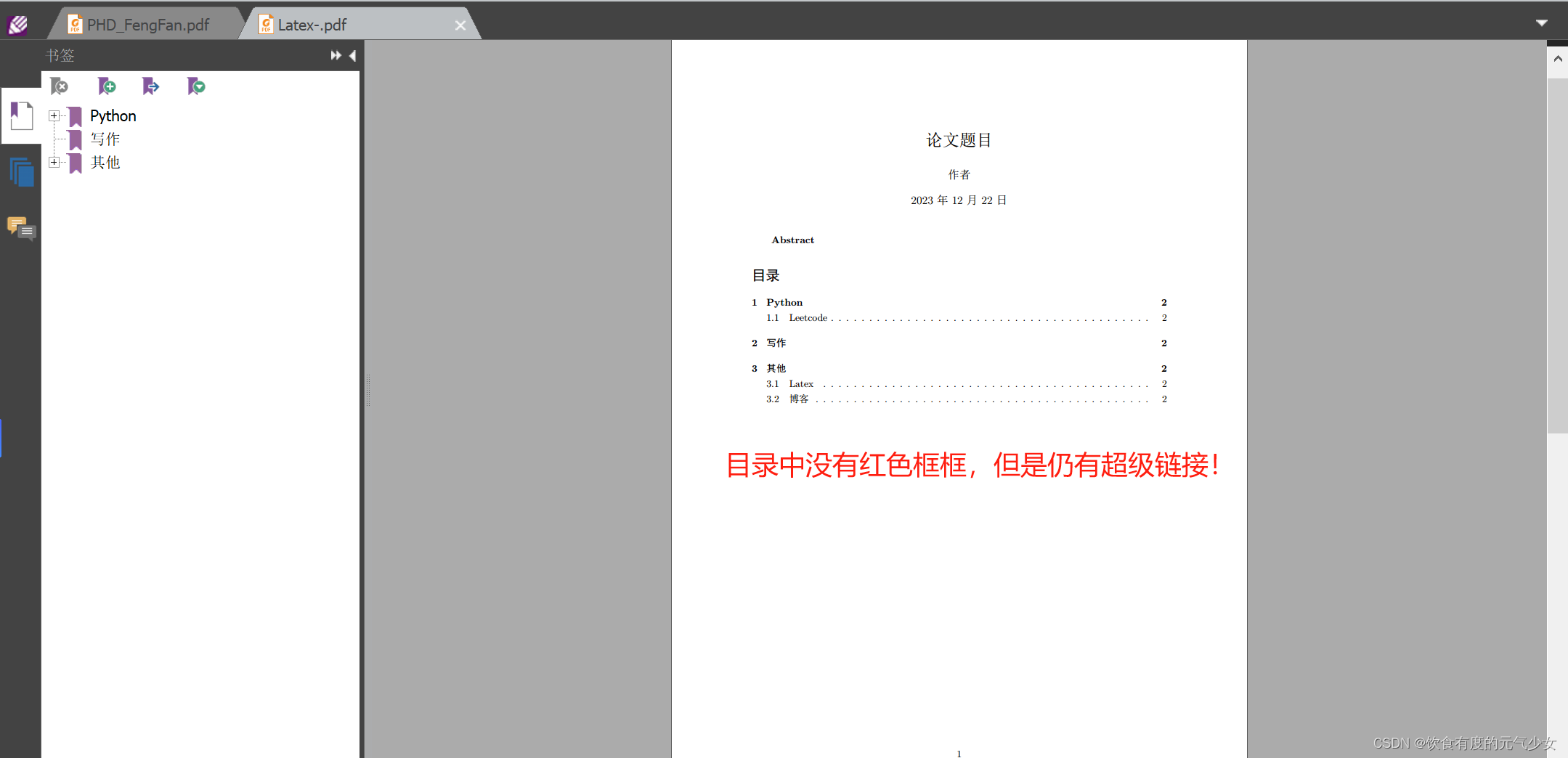
Task: Follow the '1.1 Leetcode' contents link
Action: point(966,318)
